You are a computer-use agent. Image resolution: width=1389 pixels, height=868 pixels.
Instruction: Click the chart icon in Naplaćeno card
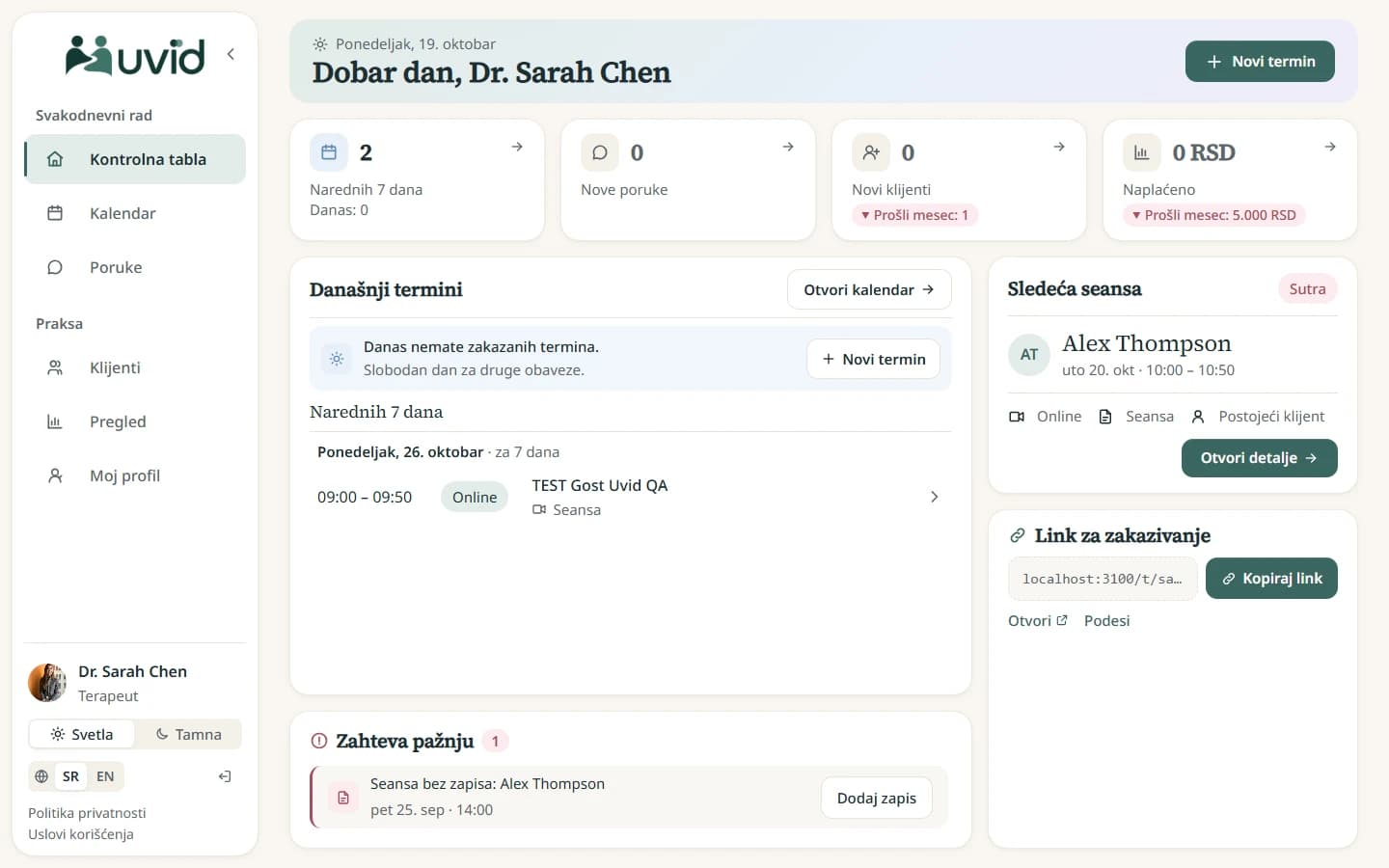click(1142, 152)
